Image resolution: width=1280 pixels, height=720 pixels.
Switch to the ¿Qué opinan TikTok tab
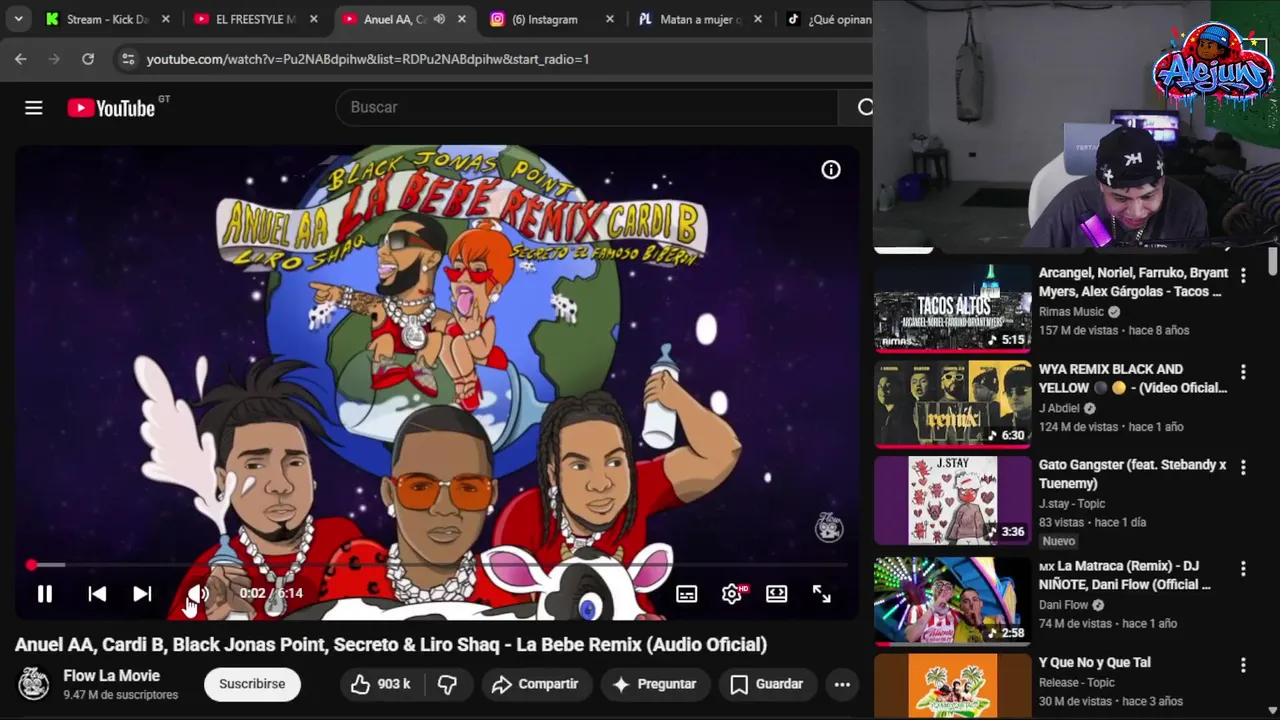point(830,19)
